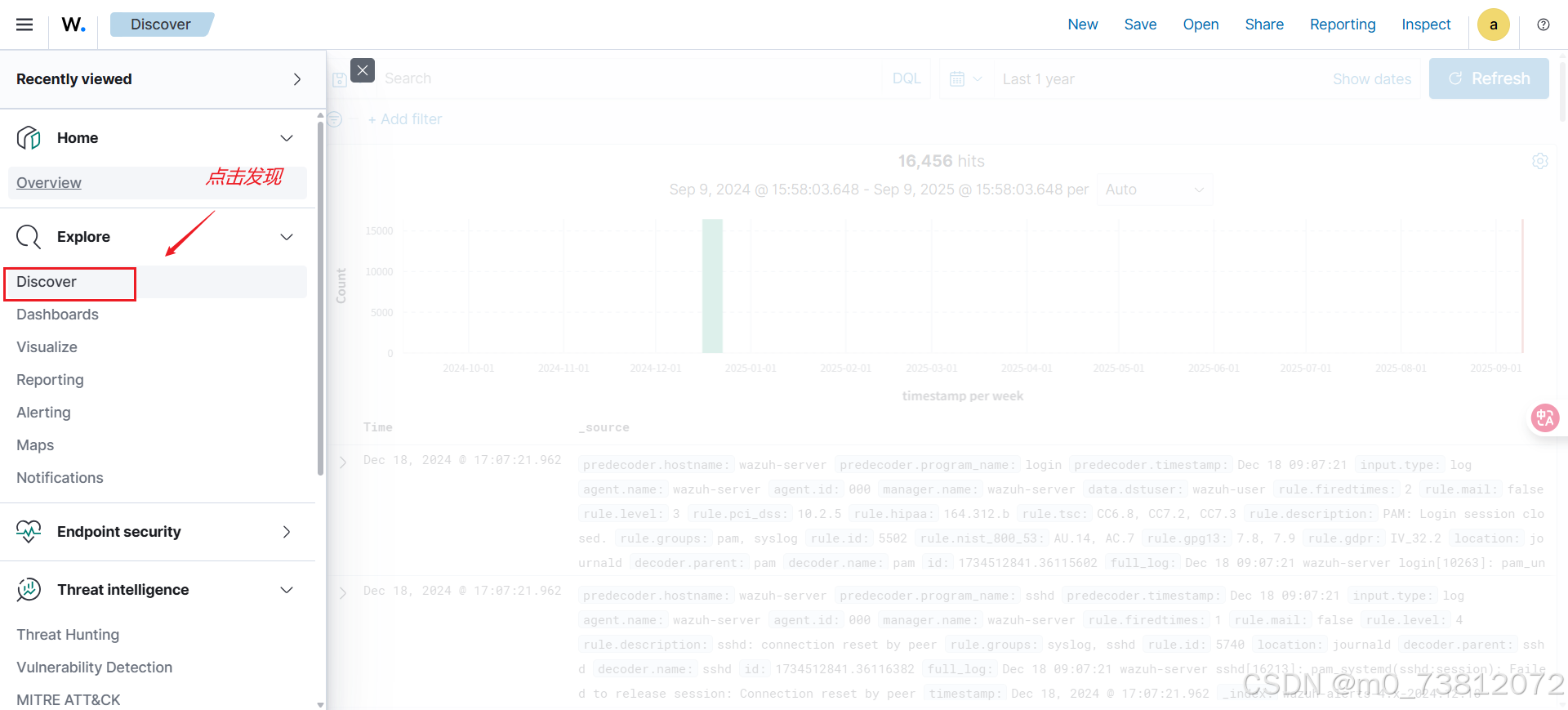Screen dimensions: 1568x710
Task: Collapse the Threat intelligence section chevron
Action: tap(287, 590)
